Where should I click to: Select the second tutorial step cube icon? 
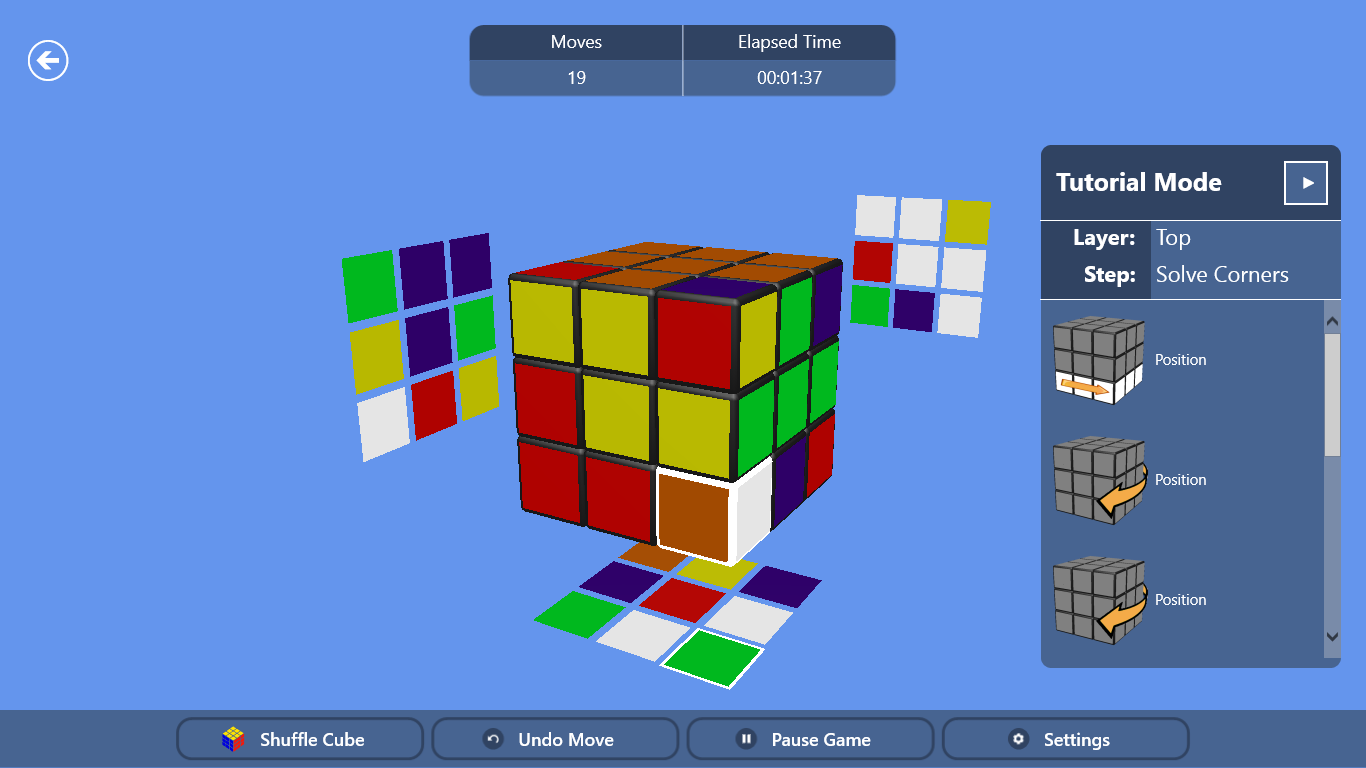click(1099, 480)
